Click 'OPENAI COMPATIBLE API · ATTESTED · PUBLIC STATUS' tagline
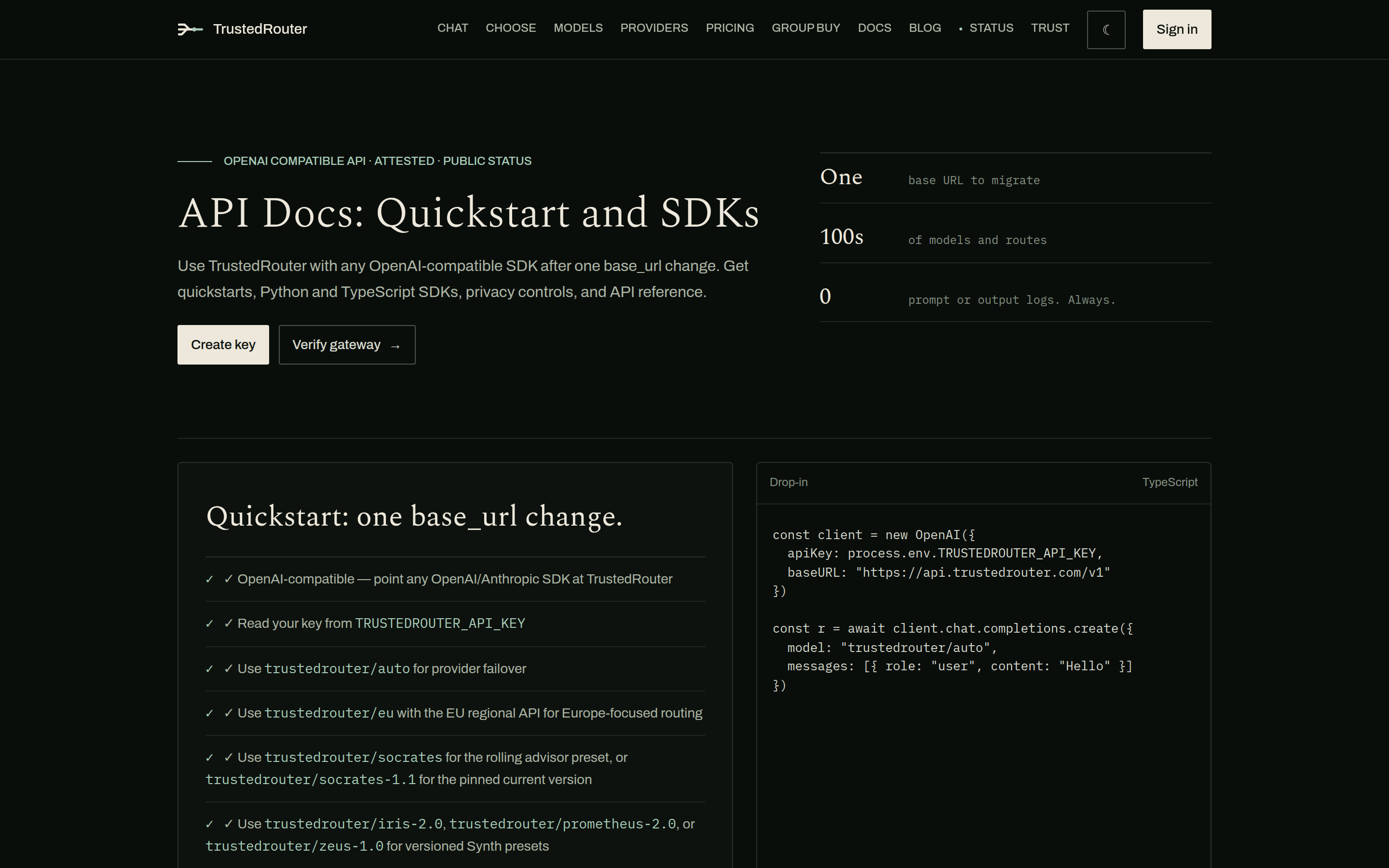Image resolution: width=1389 pixels, height=868 pixels. click(x=378, y=162)
